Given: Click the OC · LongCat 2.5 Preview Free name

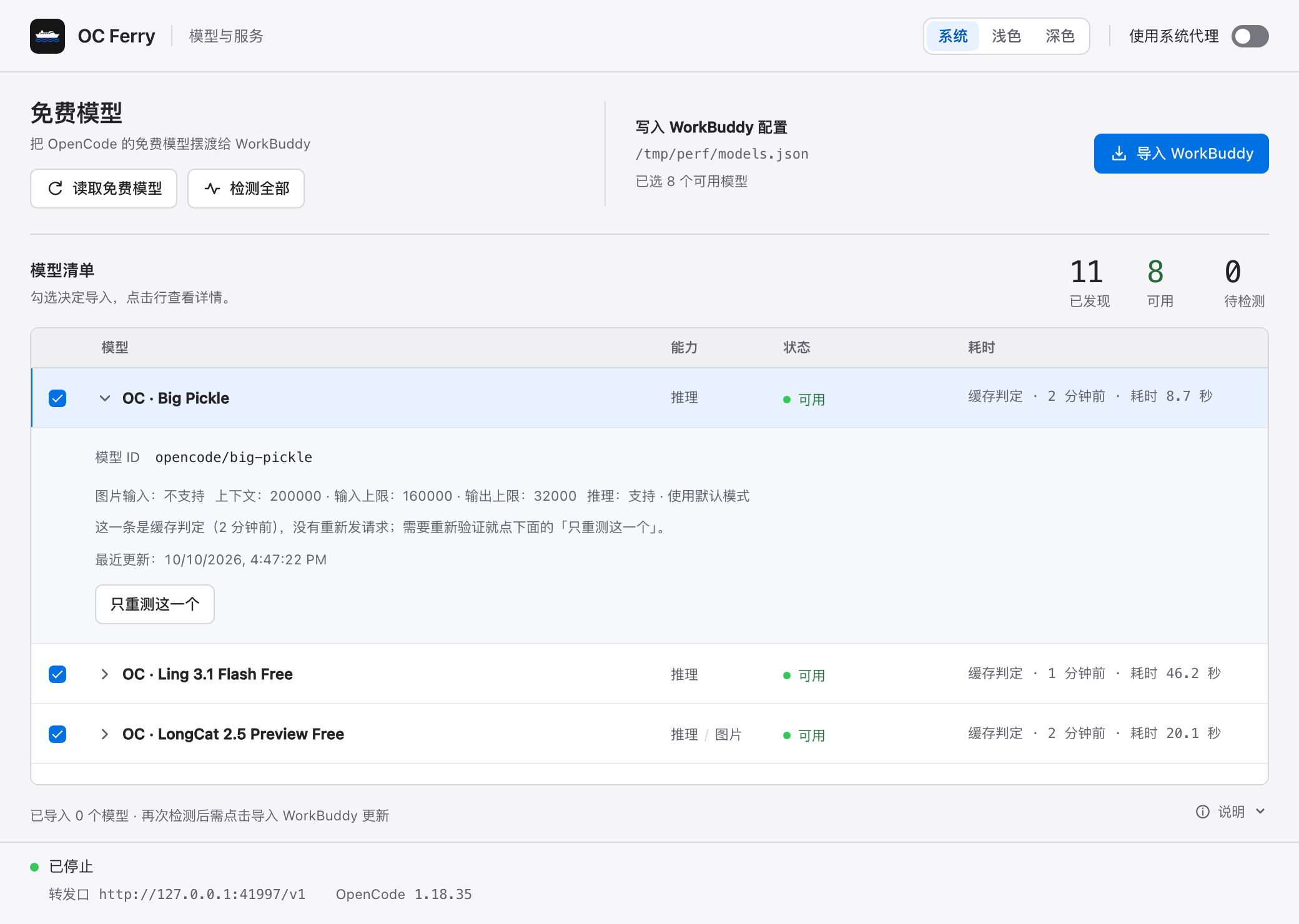Looking at the screenshot, I should tap(233, 734).
